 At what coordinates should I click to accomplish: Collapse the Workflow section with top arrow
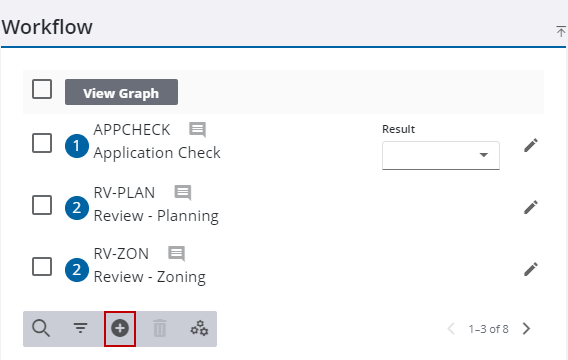[x=561, y=31]
